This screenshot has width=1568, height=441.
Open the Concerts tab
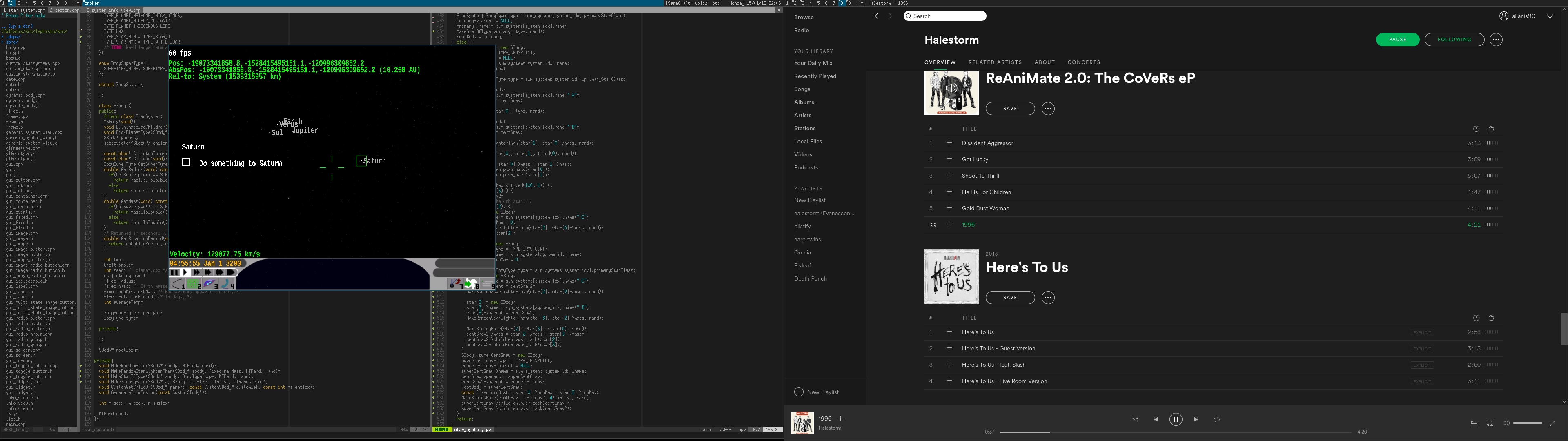pyautogui.click(x=1083, y=62)
